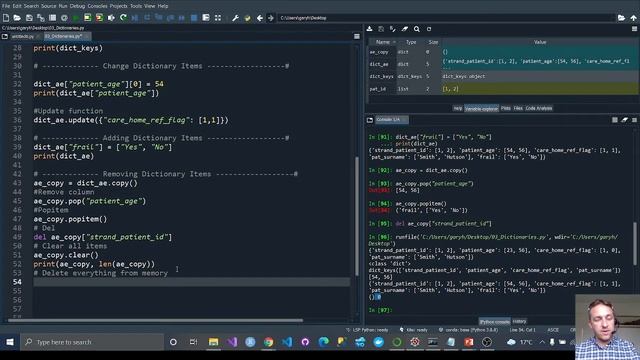The image size is (640, 360).
Task: Open Chrome from the taskbar
Action: pos(269,342)
